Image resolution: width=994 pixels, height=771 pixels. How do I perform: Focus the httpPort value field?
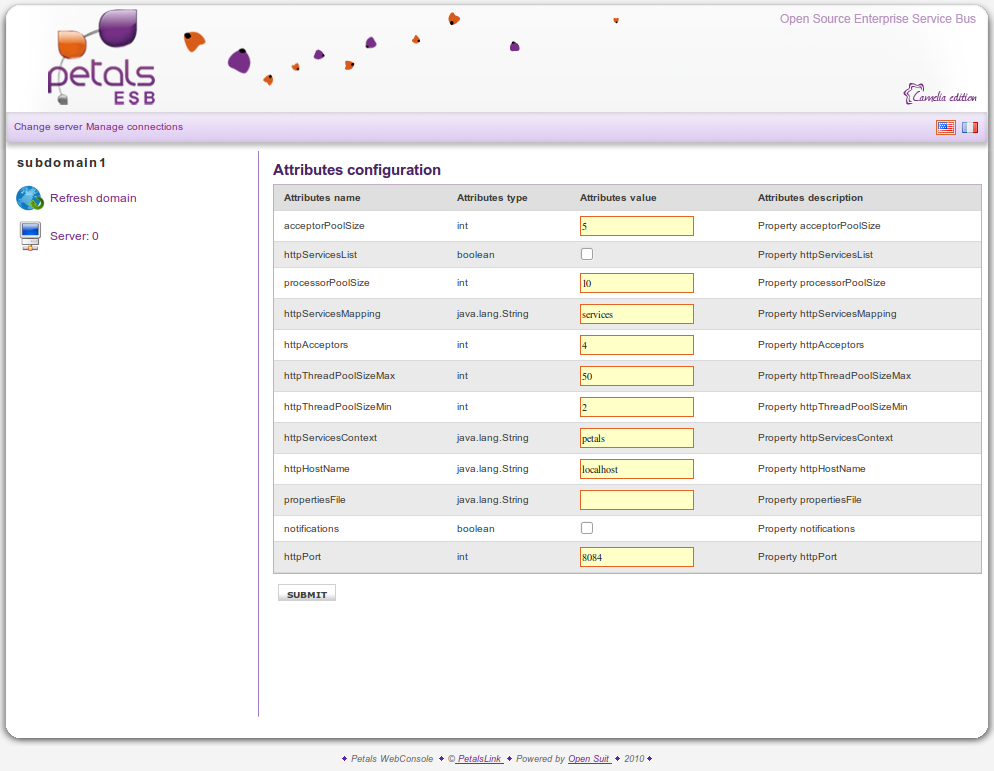[636, 557]
